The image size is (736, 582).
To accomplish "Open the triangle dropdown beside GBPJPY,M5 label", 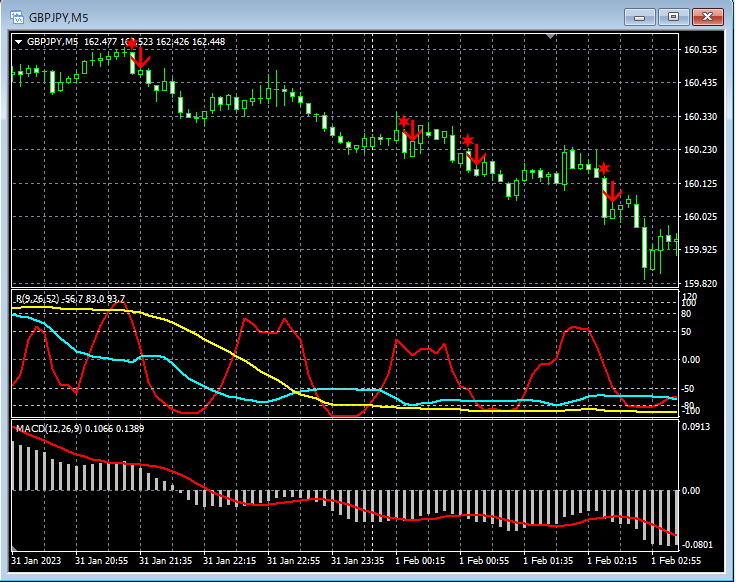I will click(x=19, y=41).
